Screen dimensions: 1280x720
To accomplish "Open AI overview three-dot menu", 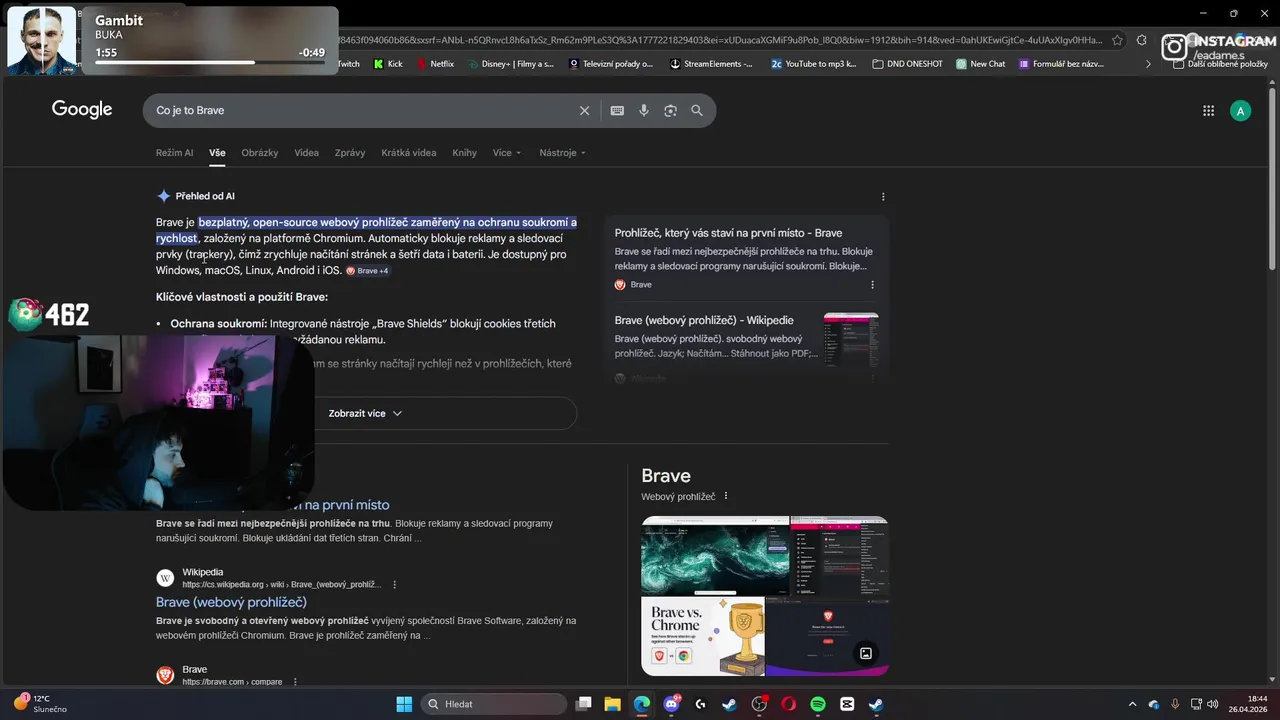I will [883, 197].
